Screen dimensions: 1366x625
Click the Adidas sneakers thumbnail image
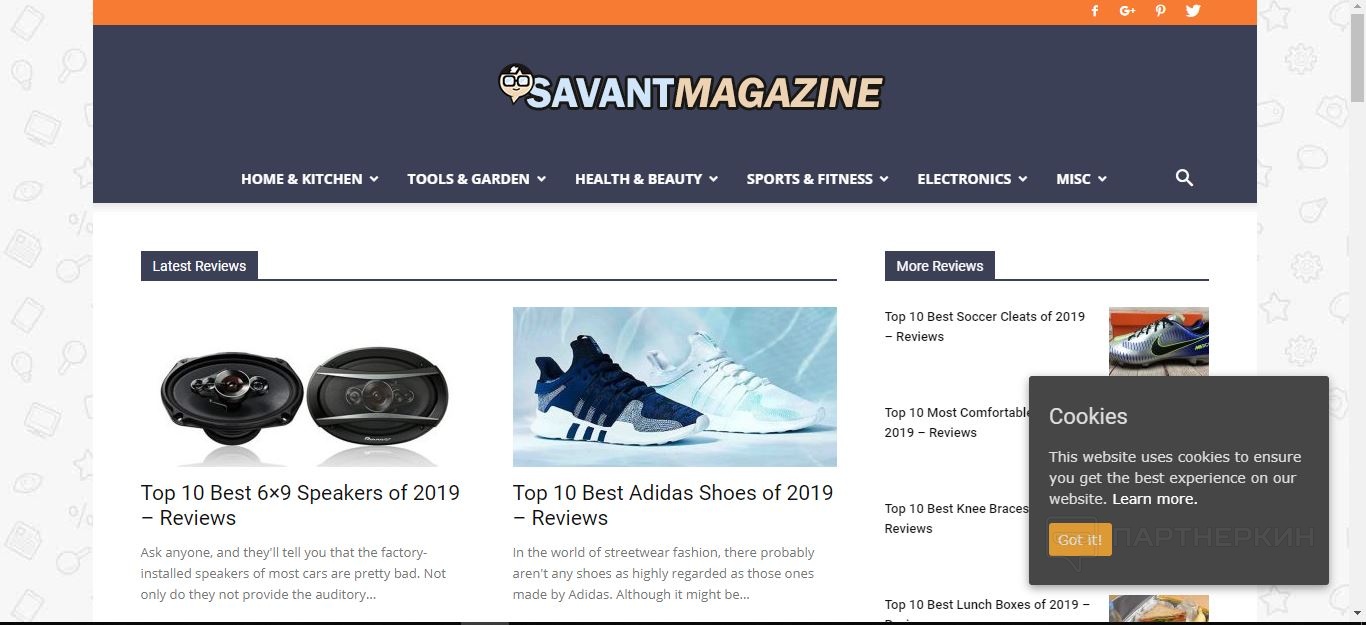tap(675, 387)
